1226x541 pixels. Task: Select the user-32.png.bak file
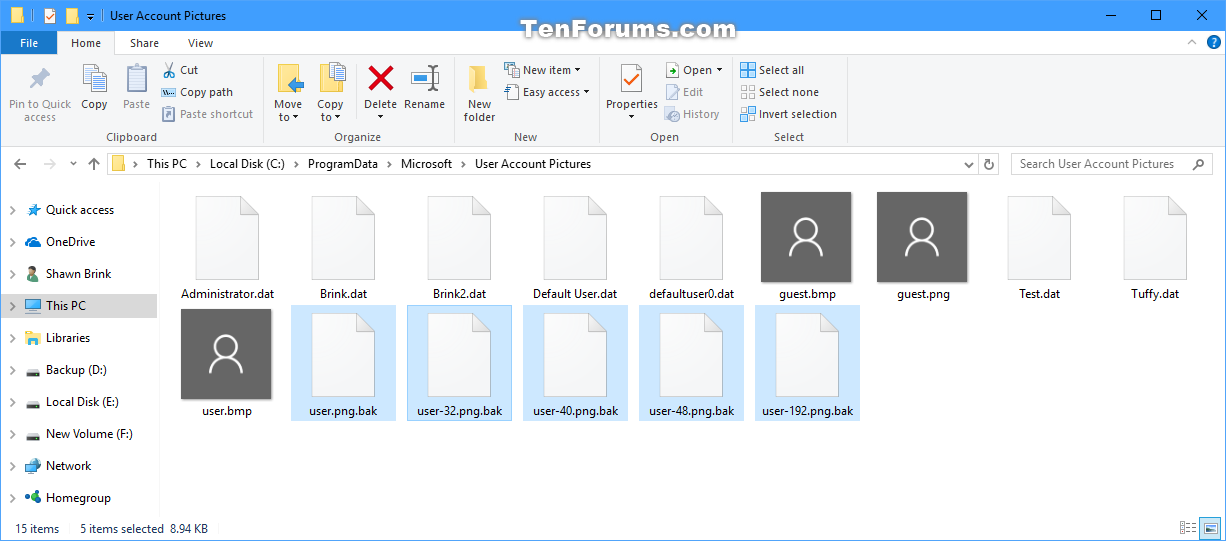[x=459, y=363]
